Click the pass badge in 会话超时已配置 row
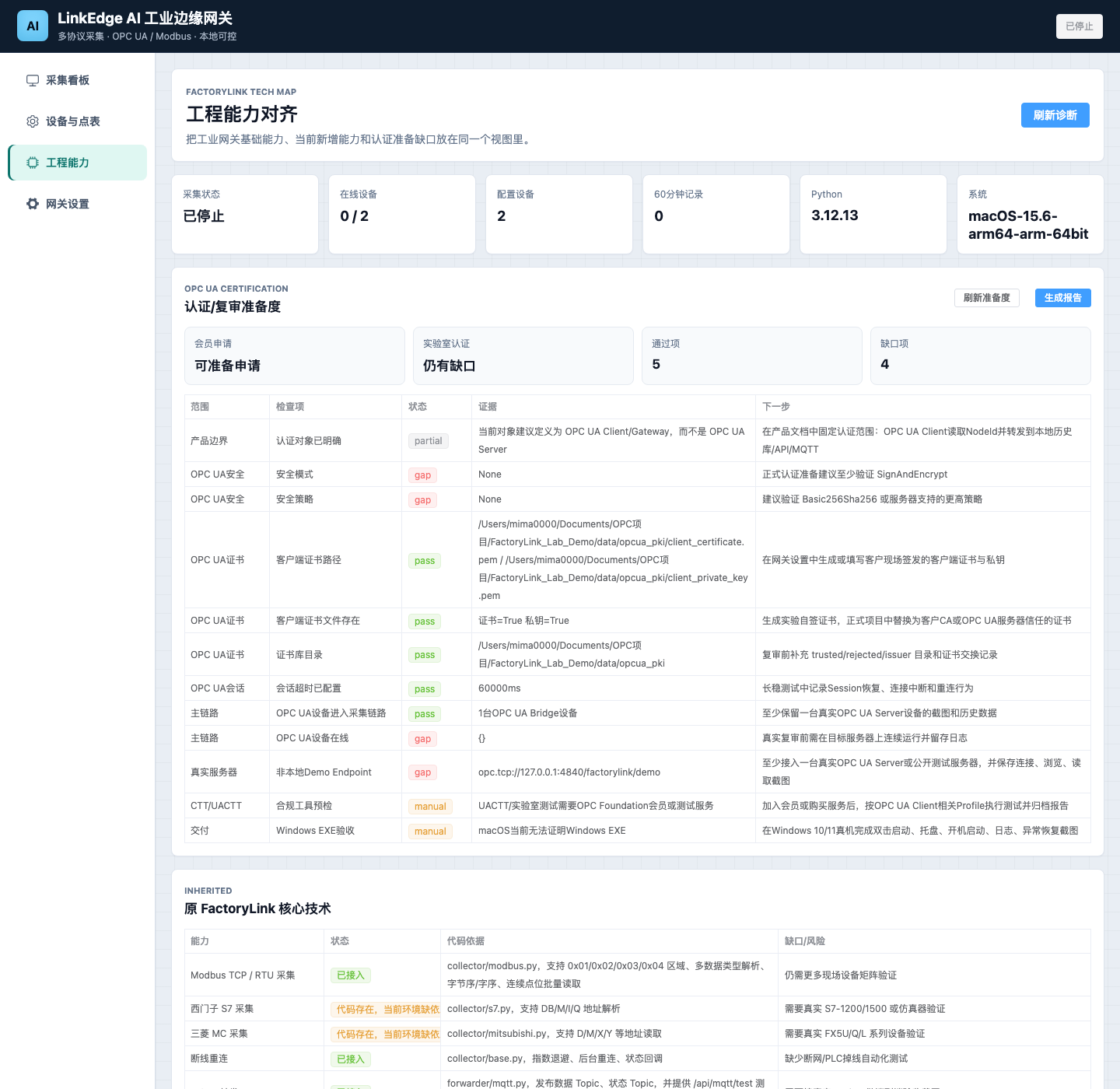Screen dimensions: 1120x1089 (x=425, y=689)
